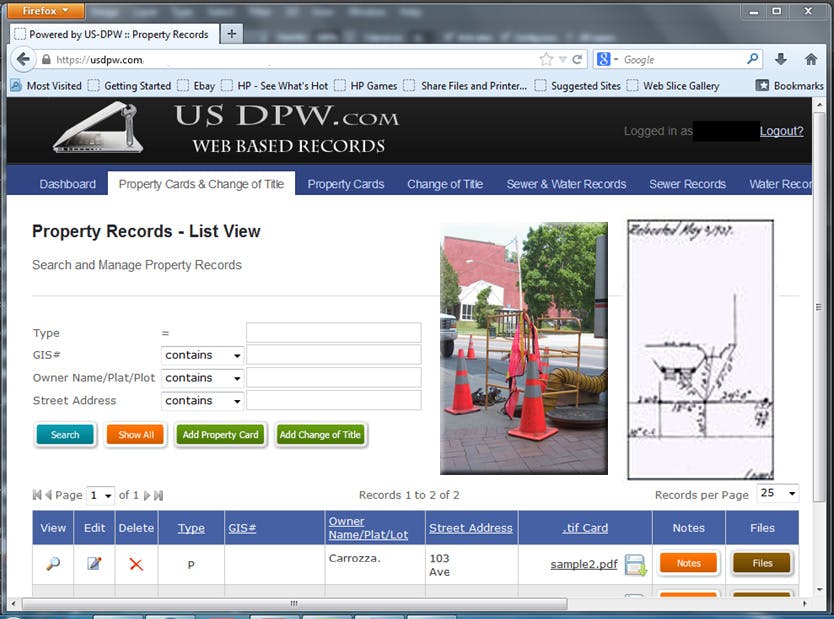Open the Firefox menu button
834x619 pixels.
pyautogui.click(x=46, y=10)
